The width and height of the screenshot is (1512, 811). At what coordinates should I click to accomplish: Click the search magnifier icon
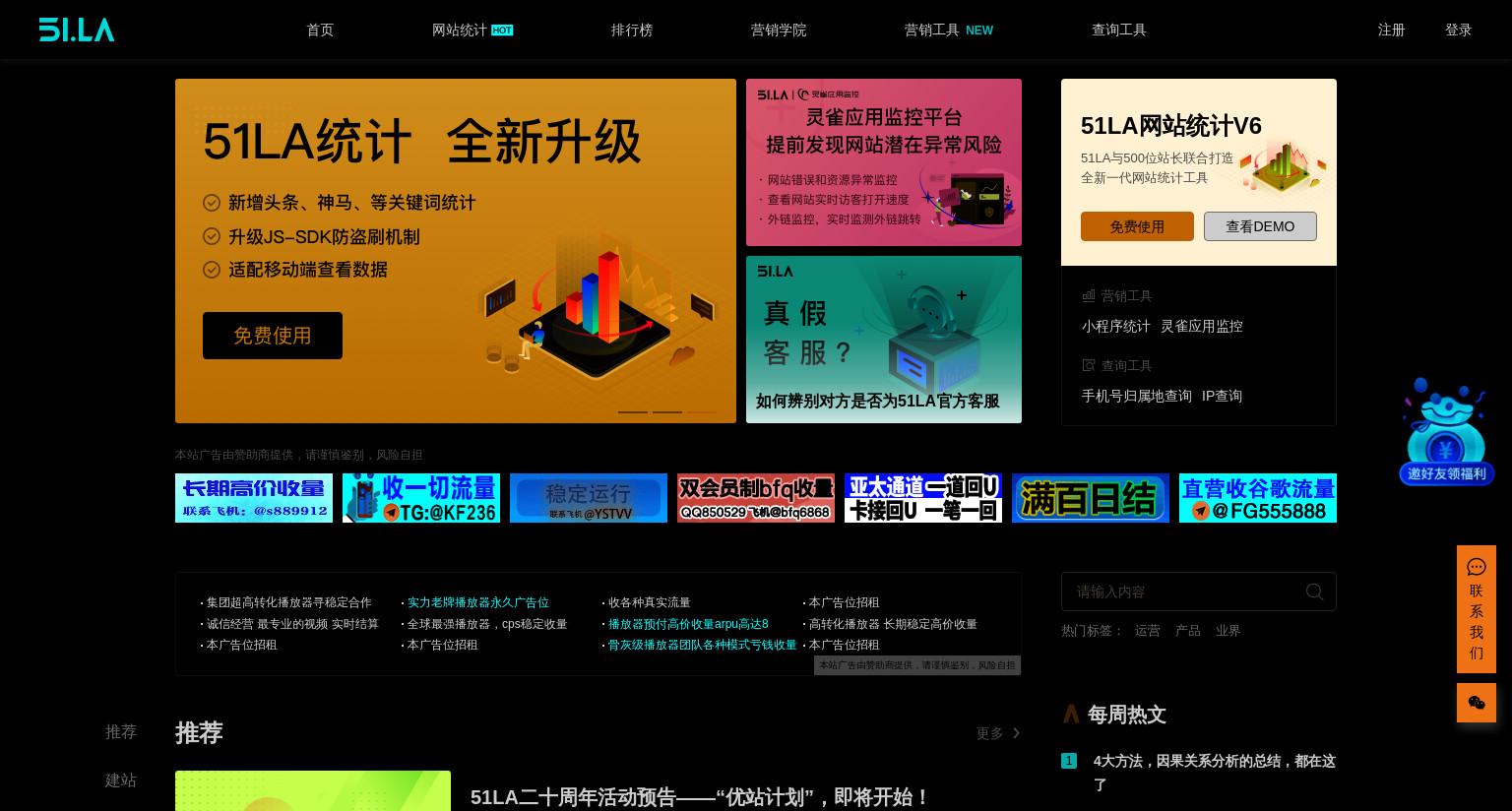(x=1315, y=592)
